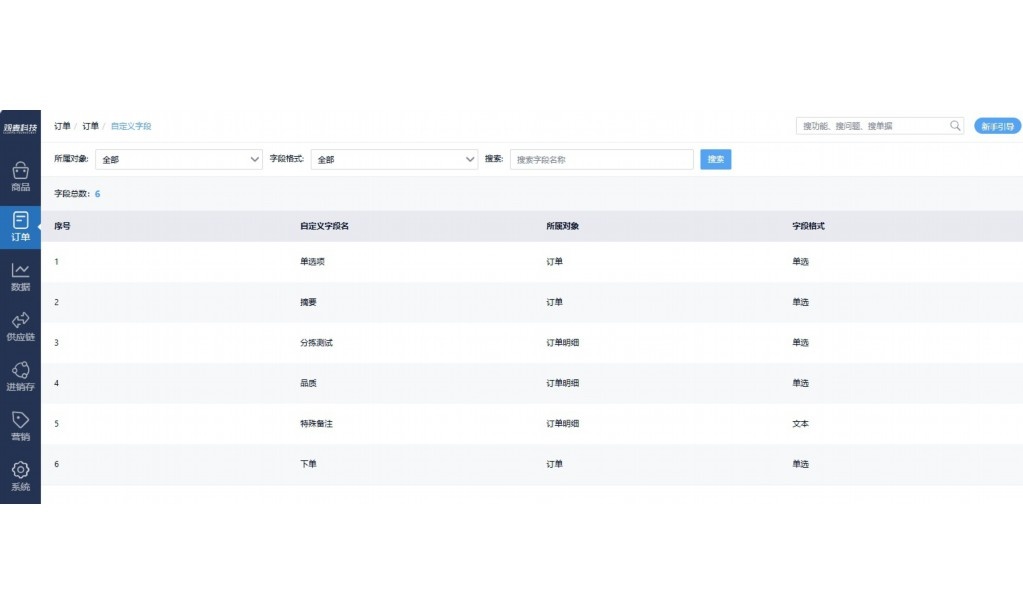Expand the 所属对象 dropdown

(178, 159)
